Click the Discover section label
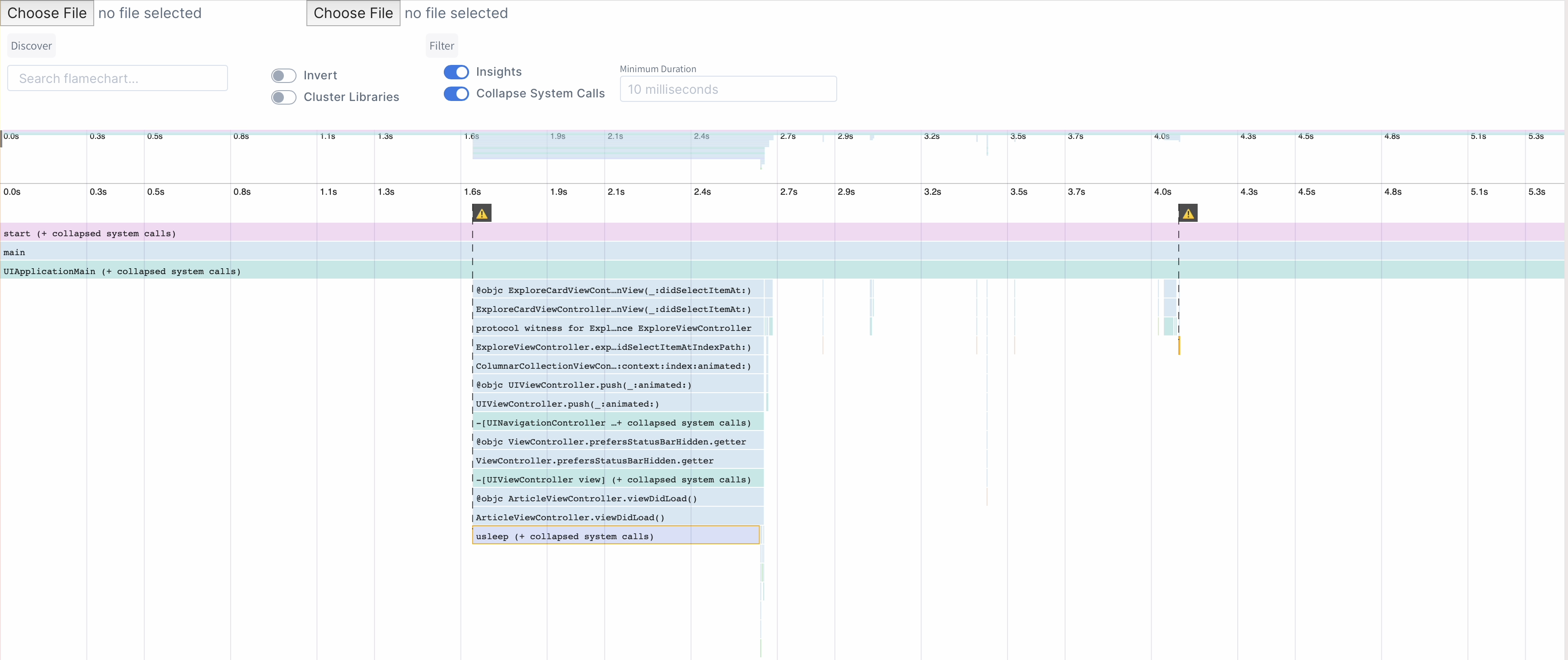The width and height of the screenshot is (1568, 660). click(31, 46)
